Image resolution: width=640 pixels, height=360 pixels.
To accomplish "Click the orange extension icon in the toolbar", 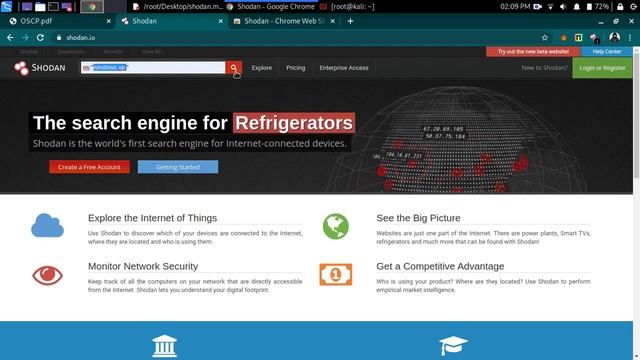I will (x=564, y=38).
